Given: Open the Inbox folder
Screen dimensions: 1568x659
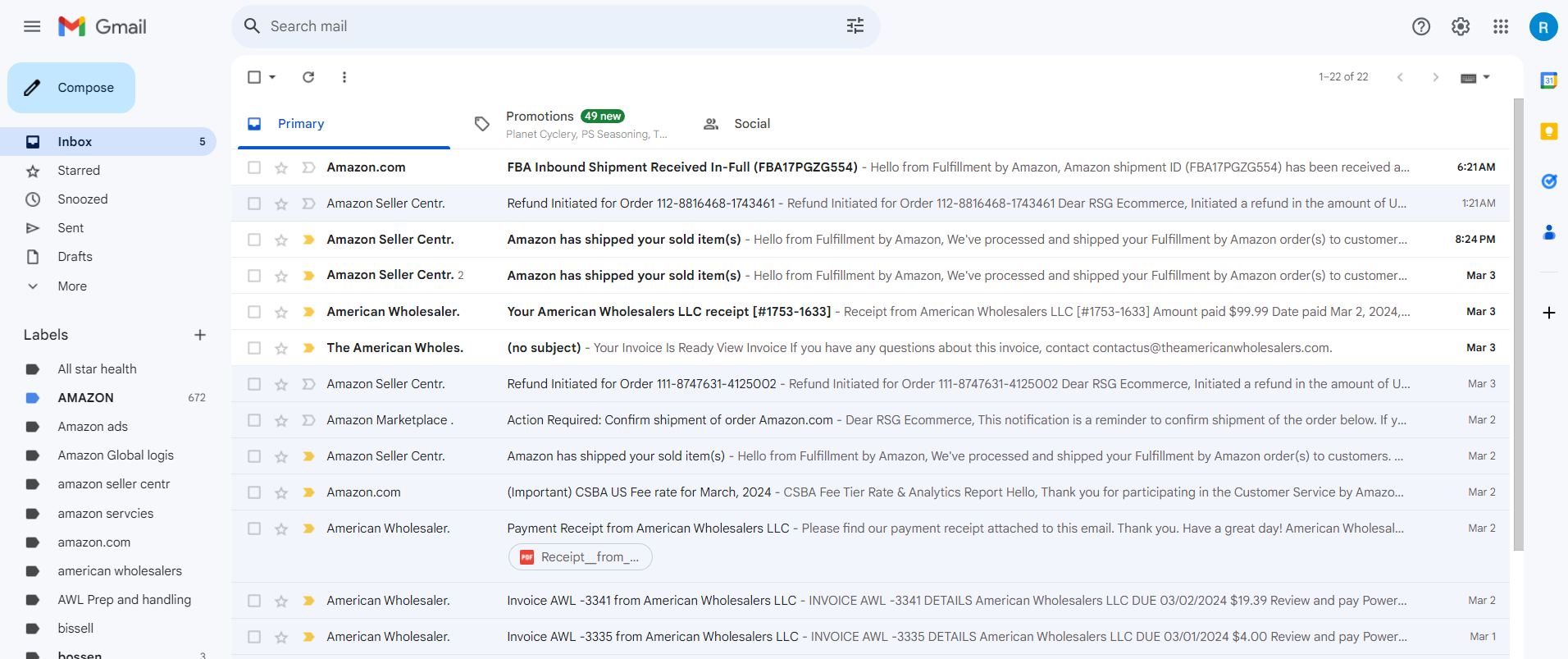Looking at the screenshot, I should pyautogui.click(x=108, y=142).
